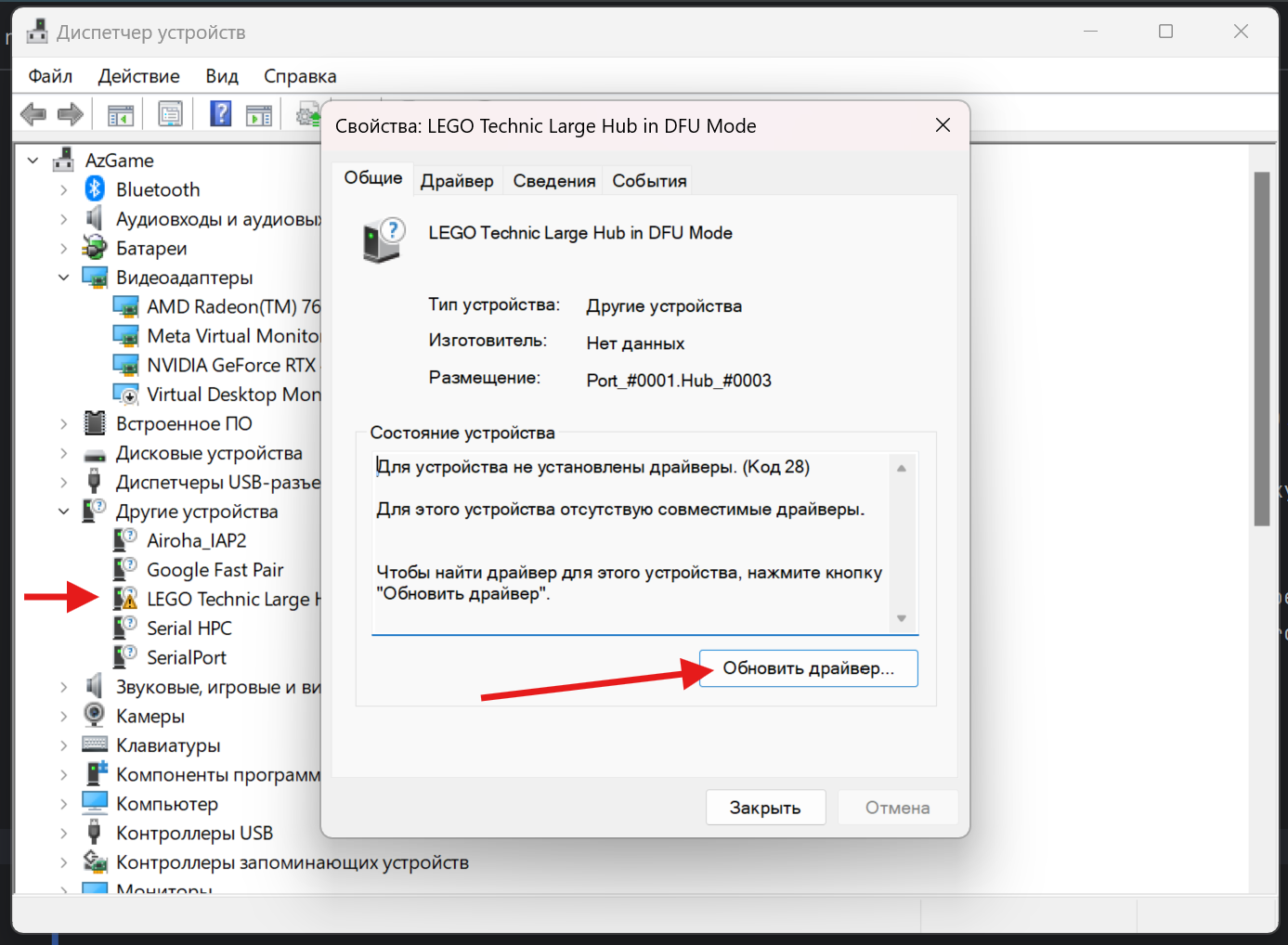
Task: Switch to the Драйвер tab
Action: click(457, 181)
